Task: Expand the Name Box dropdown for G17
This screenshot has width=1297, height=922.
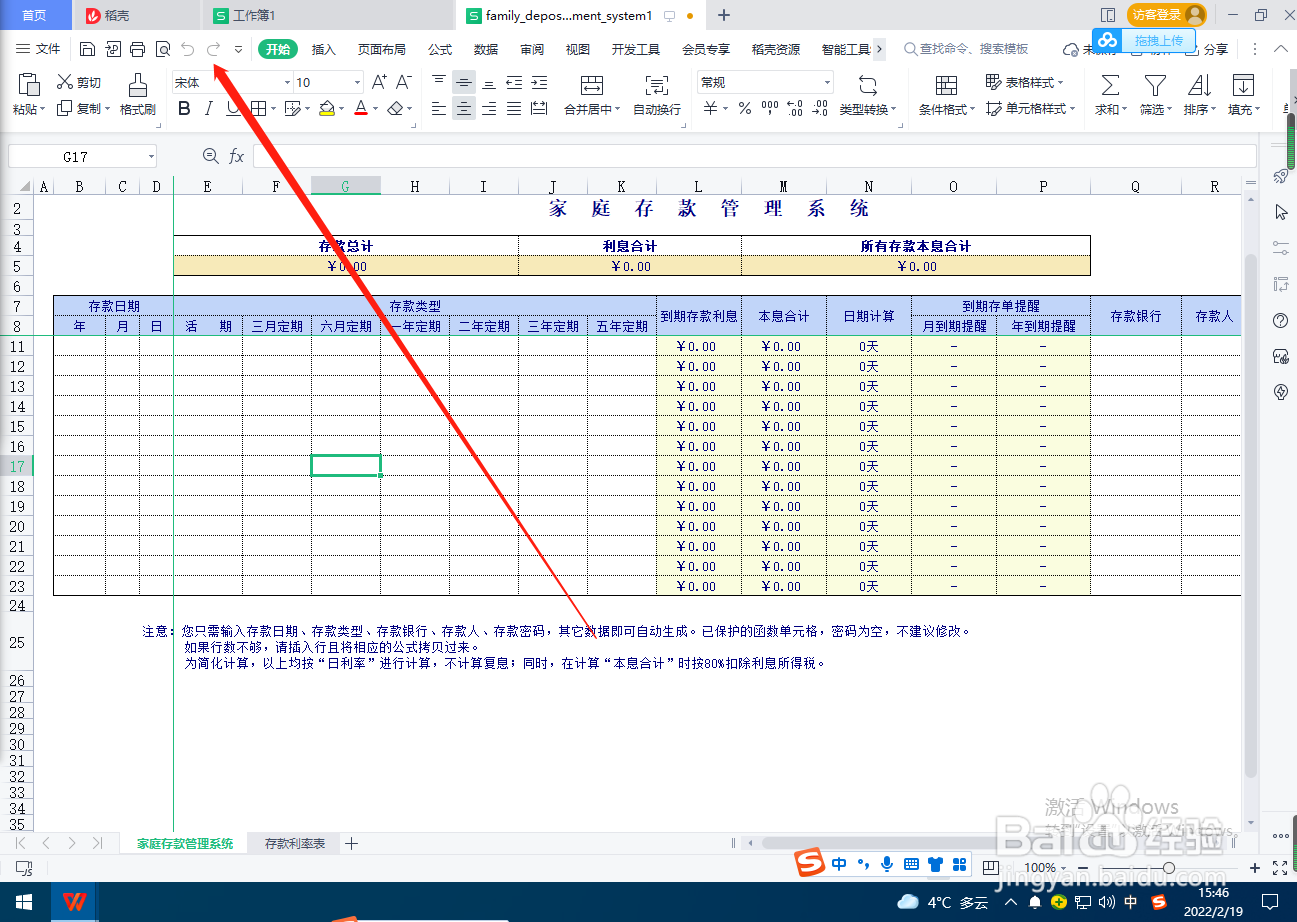Action: (151, 157)
